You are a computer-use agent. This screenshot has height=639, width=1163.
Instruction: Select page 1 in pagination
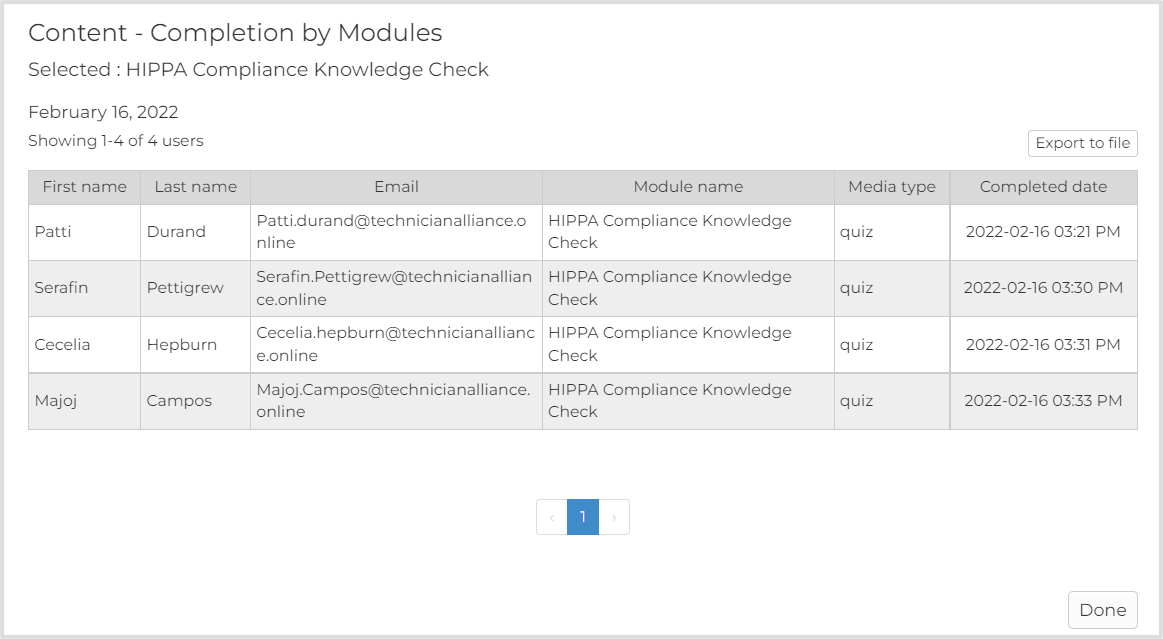[x=583, y=517]
